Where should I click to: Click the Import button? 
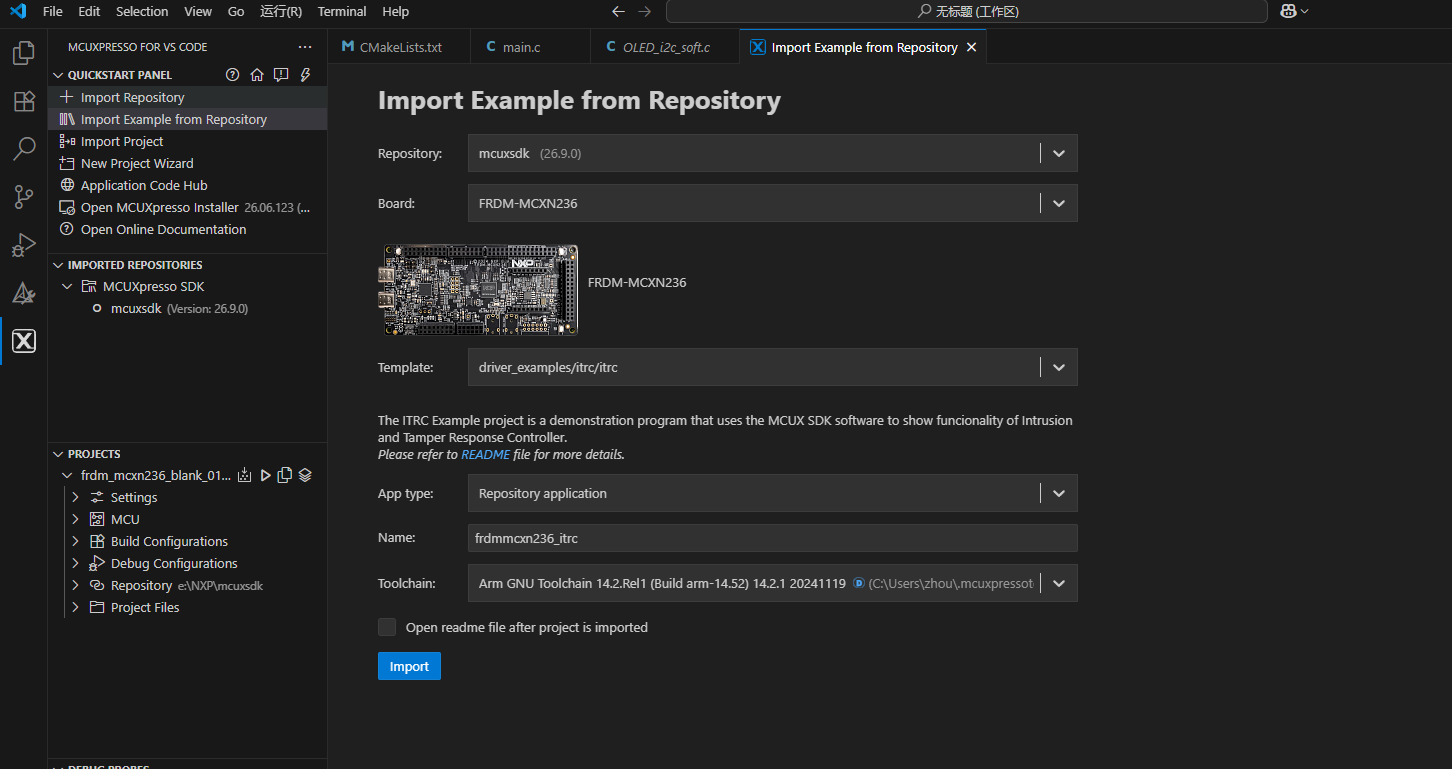pos(409,666)
